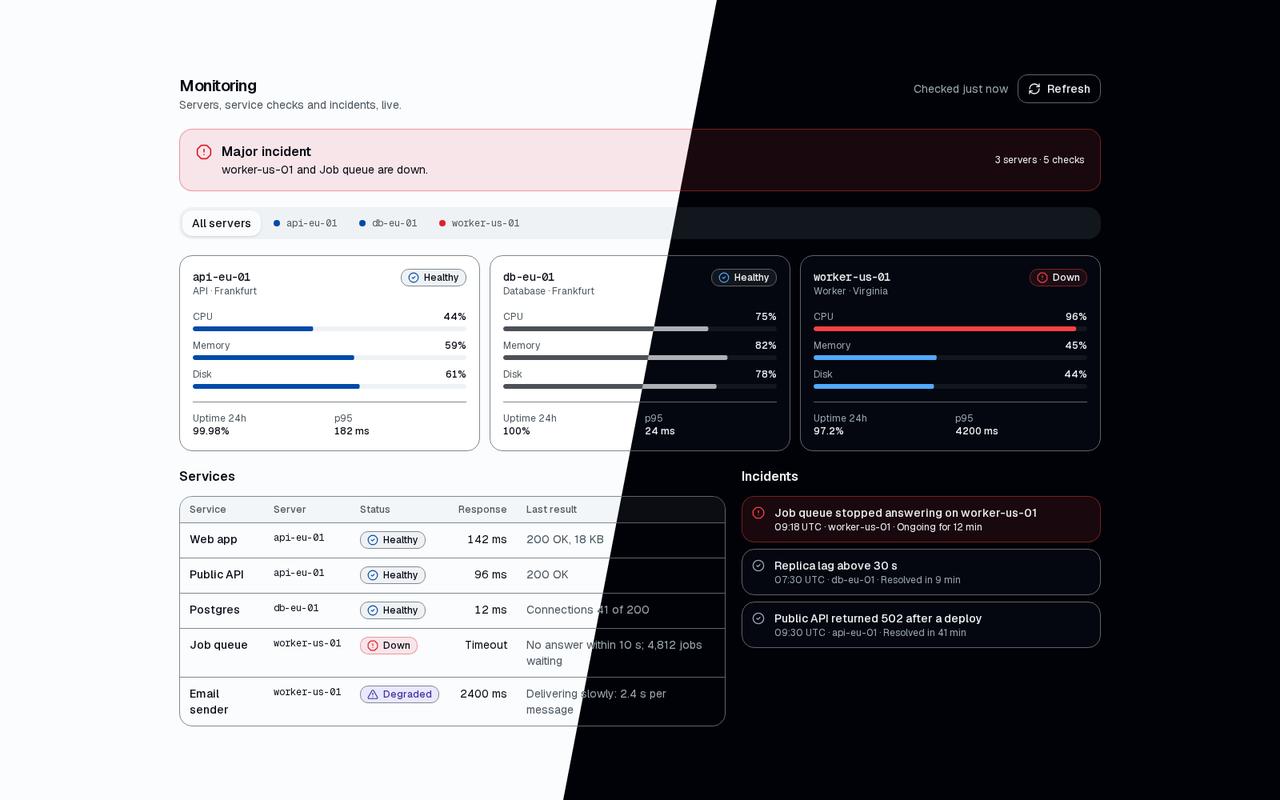The image size is (1280, 800).
Task: Click the Response column header
Action: point(482,509)
